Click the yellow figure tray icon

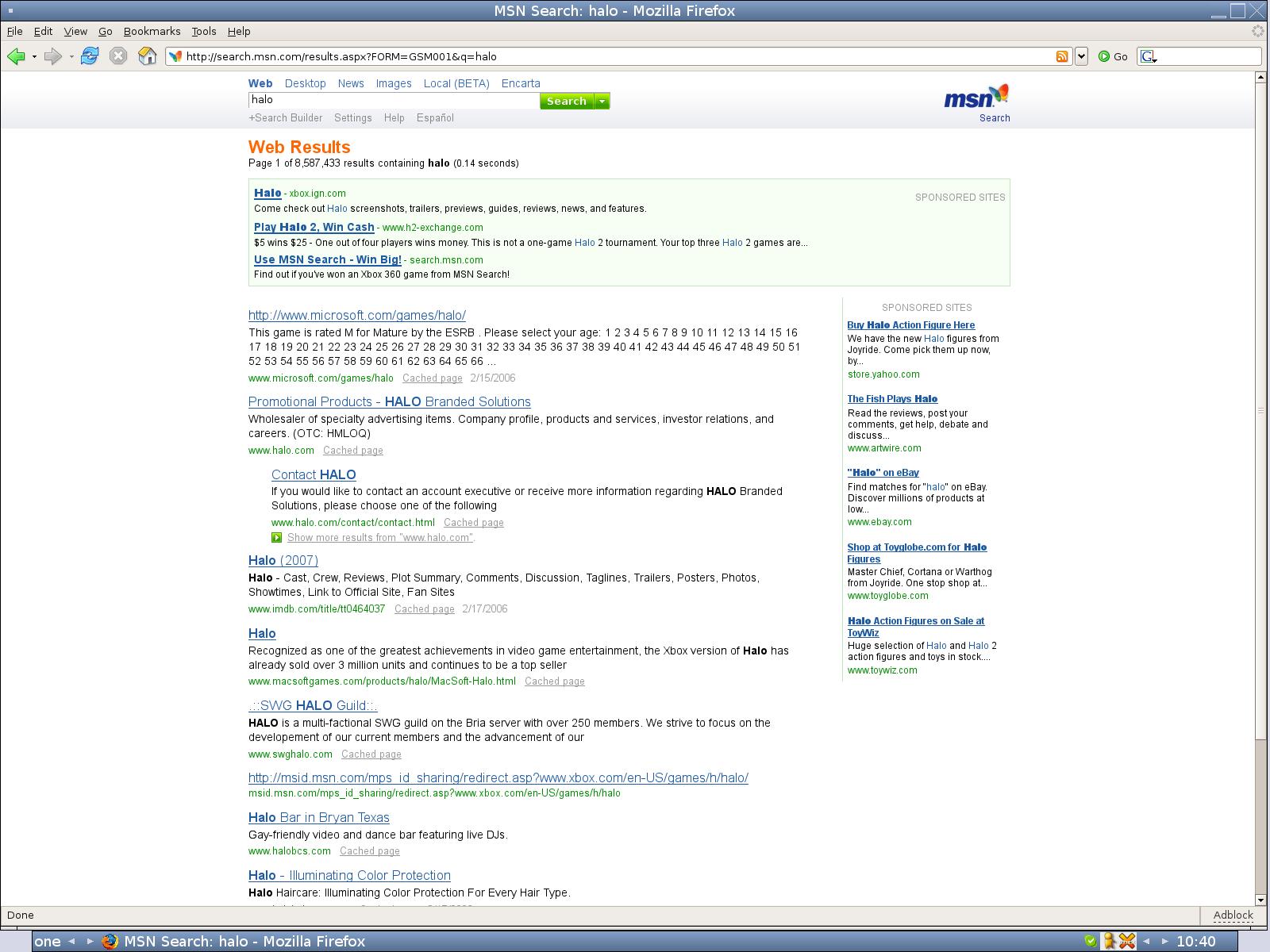(1110, 942)
